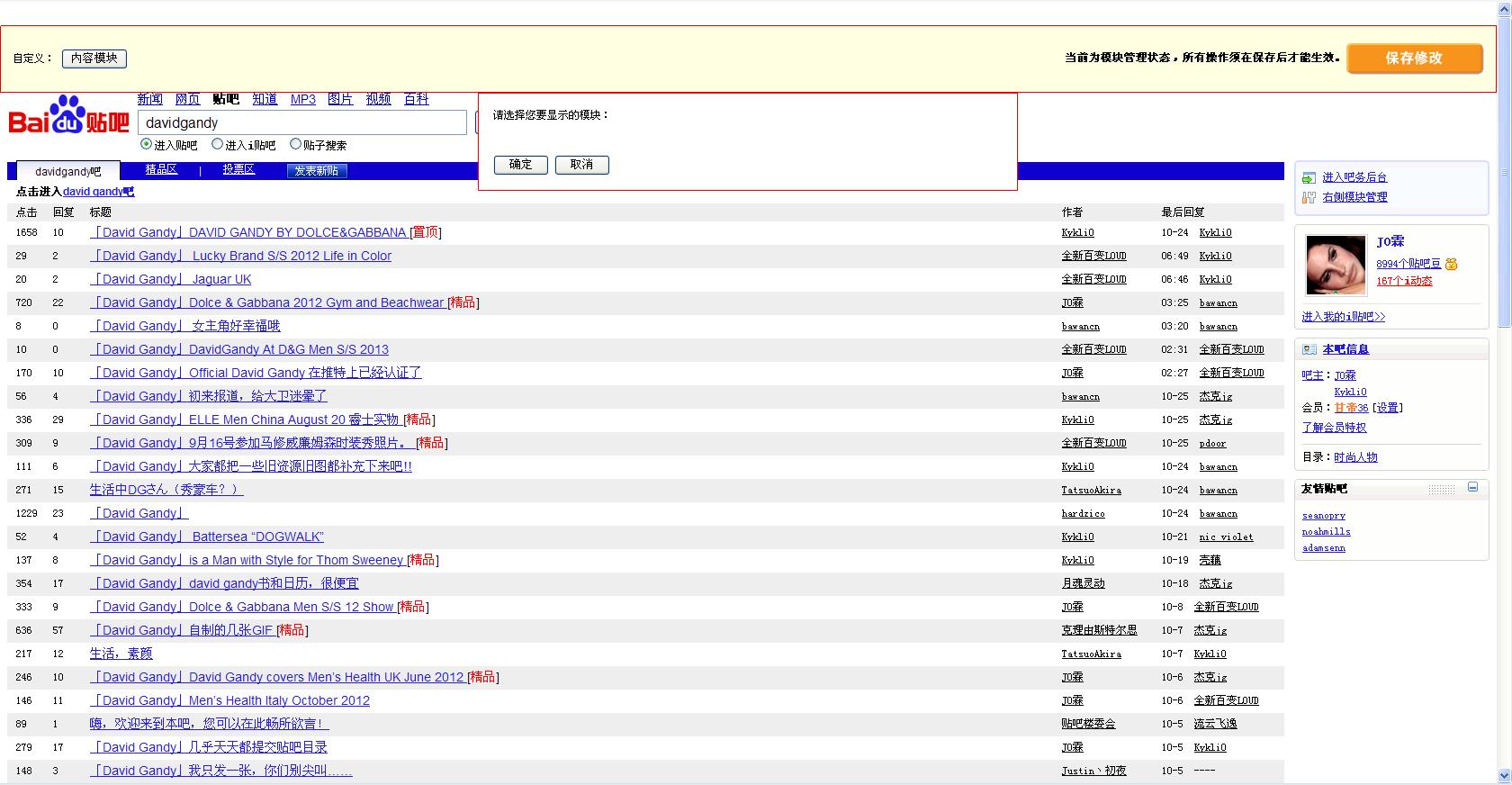
Task: Click the 右侧模块管理 tools icon
Action: (x=1309, y=197)
